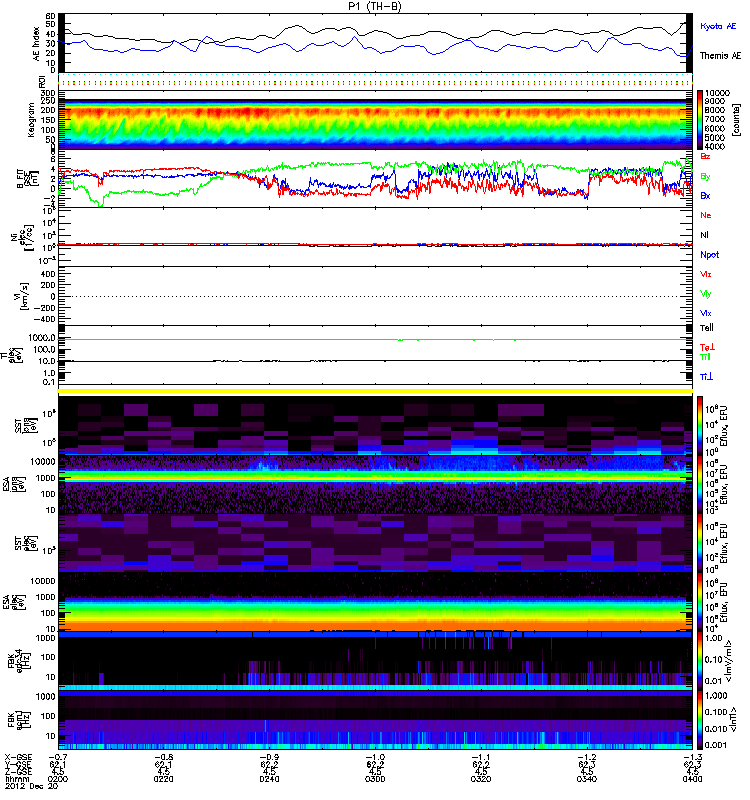This screenshot has width=750, height=800.
Task: Click the Keogram counts color bar
Action: click(700, 120)
